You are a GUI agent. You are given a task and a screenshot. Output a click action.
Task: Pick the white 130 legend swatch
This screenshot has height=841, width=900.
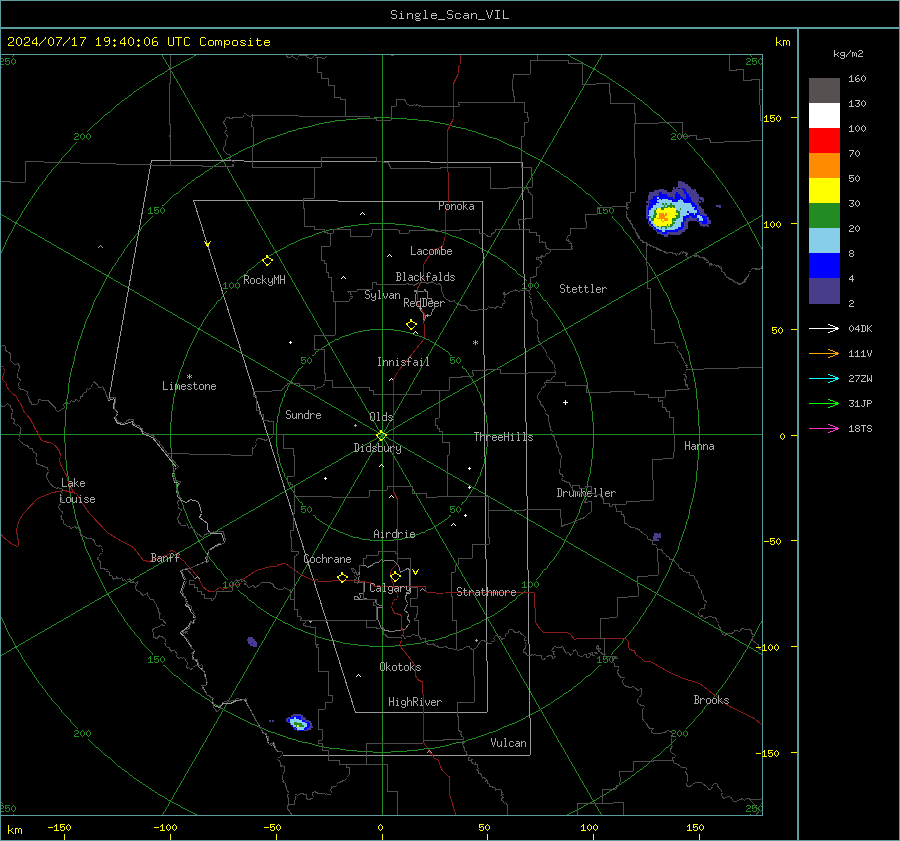click(x=824, y=116)
